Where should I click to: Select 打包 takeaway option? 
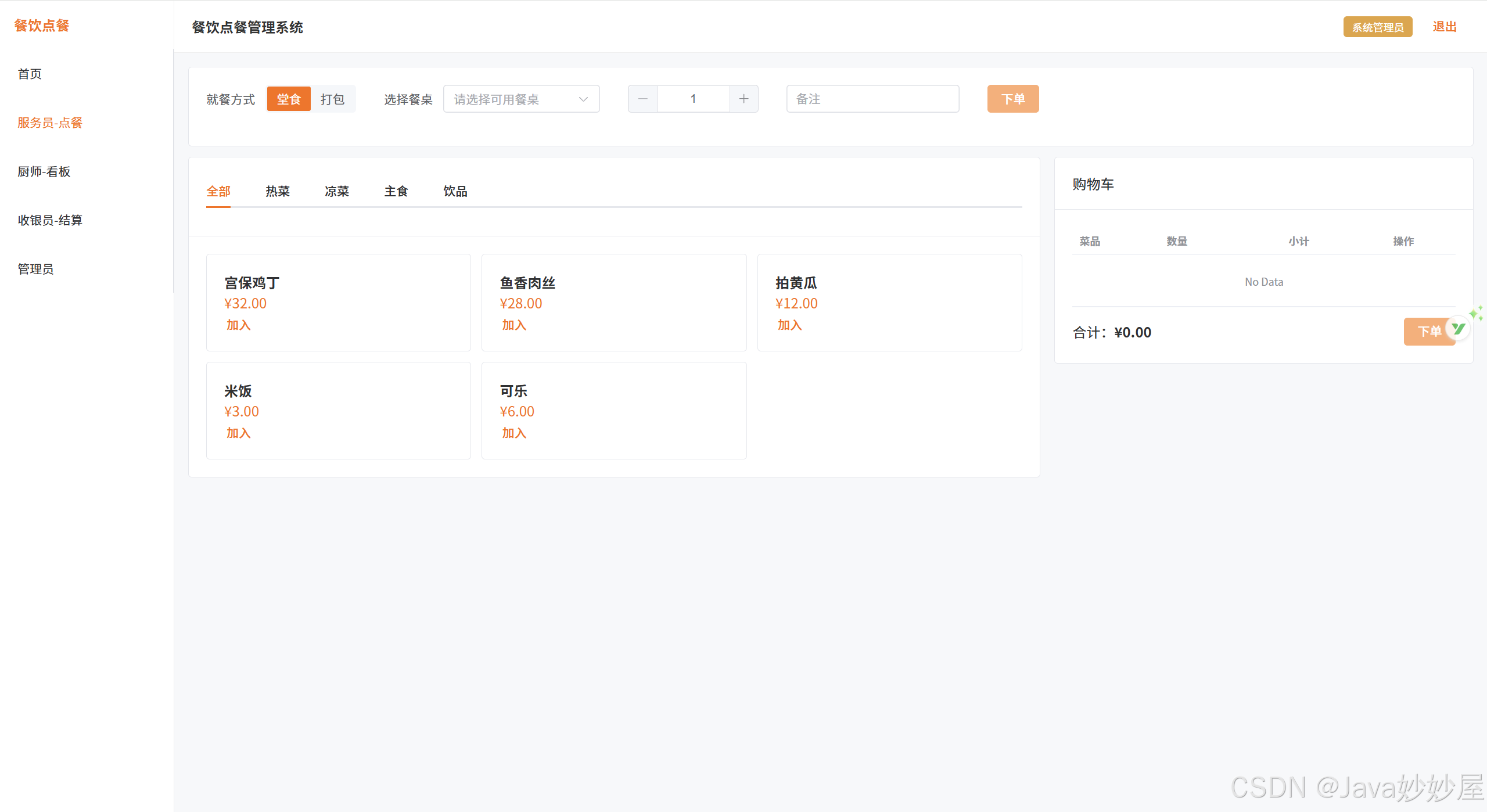332,99
